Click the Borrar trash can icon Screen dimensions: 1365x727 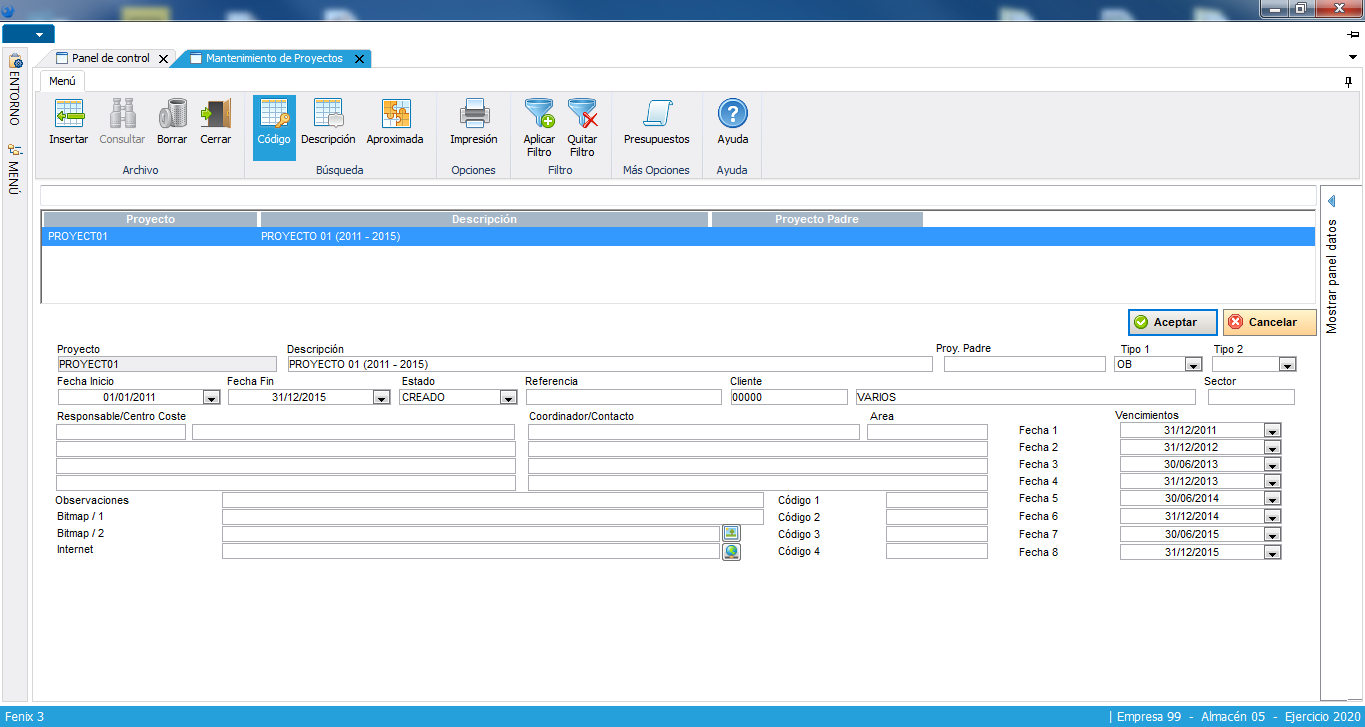pos(172,115)
